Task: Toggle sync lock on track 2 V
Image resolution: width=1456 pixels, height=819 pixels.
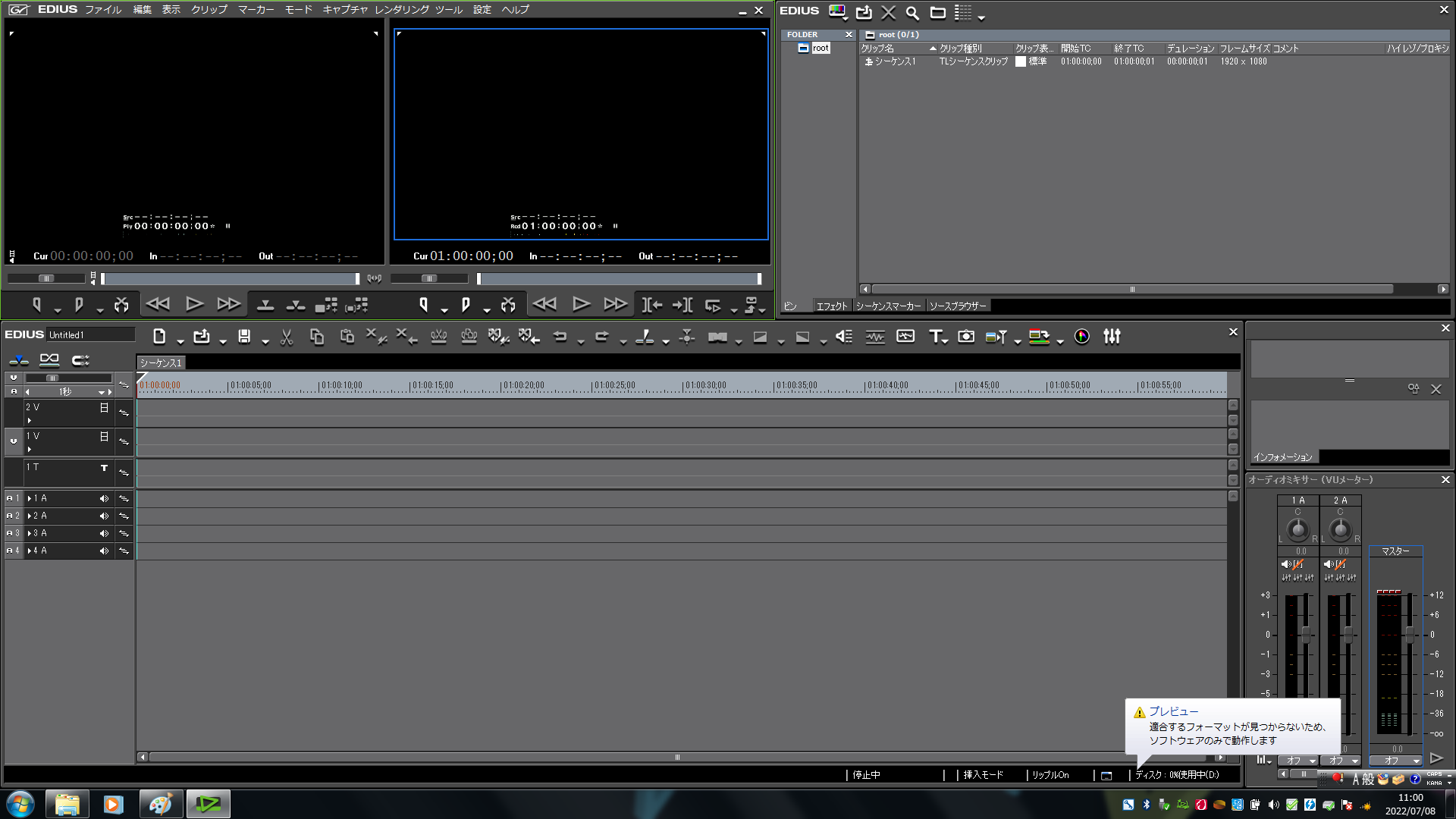Action: coord(124,413)
